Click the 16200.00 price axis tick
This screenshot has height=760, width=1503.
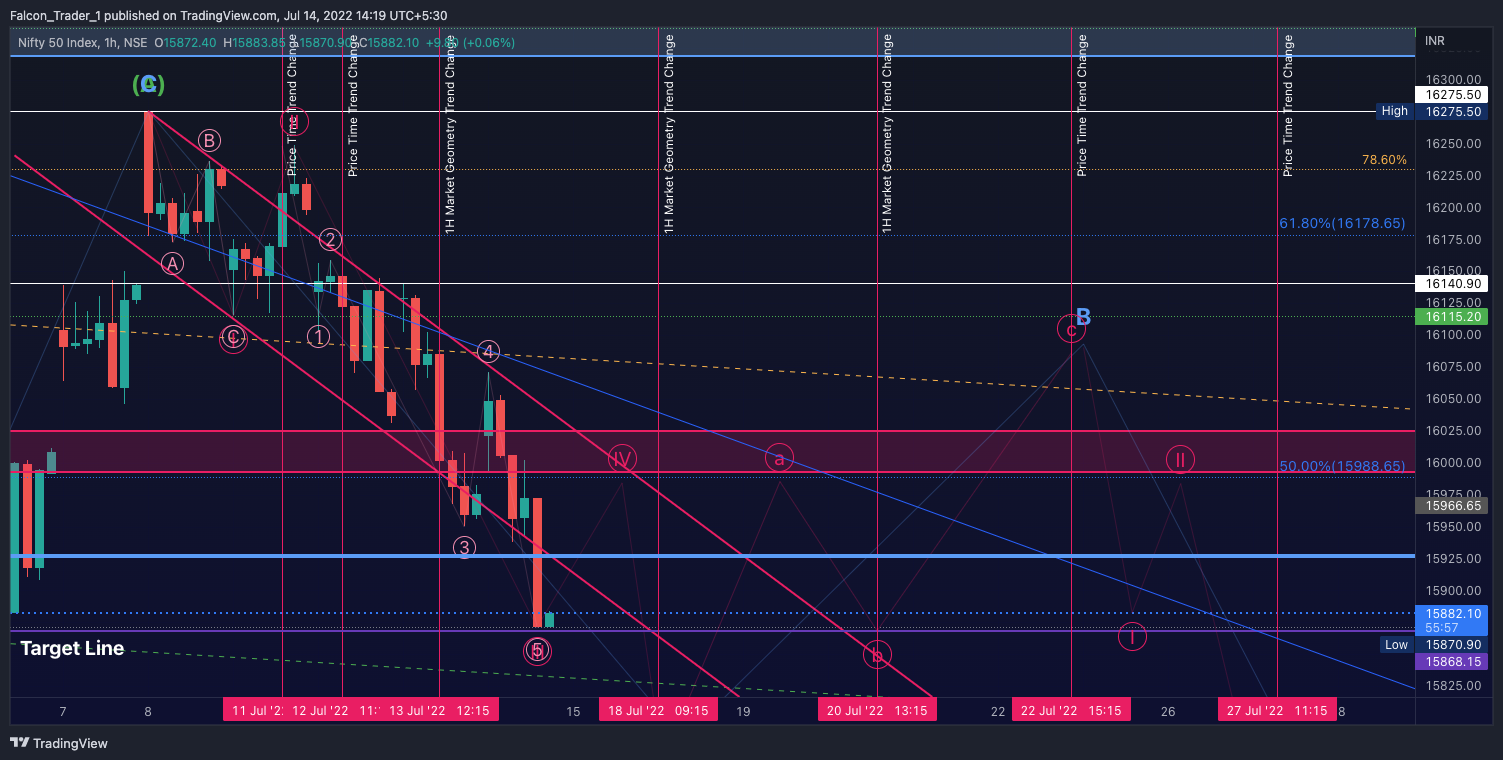pos(1452,208)
